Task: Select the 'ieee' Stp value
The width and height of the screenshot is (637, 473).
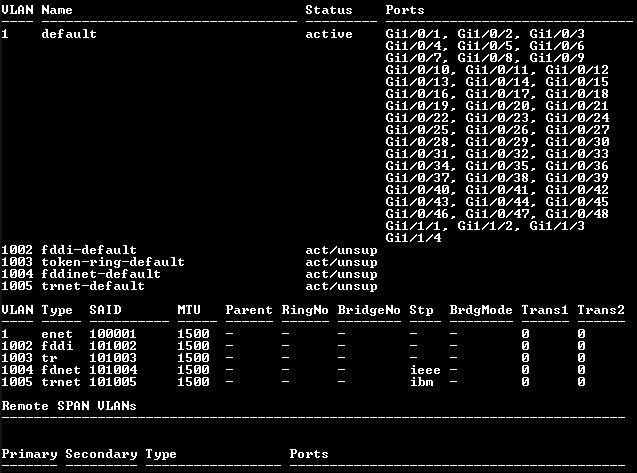Action: [425, 370]
